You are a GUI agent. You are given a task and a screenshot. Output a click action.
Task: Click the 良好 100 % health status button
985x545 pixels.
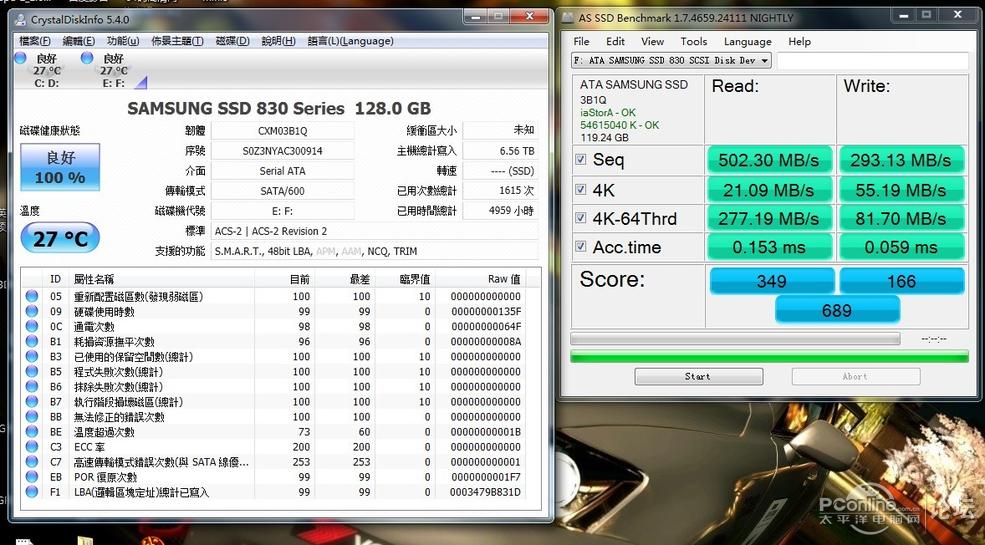tap(60, 167)
